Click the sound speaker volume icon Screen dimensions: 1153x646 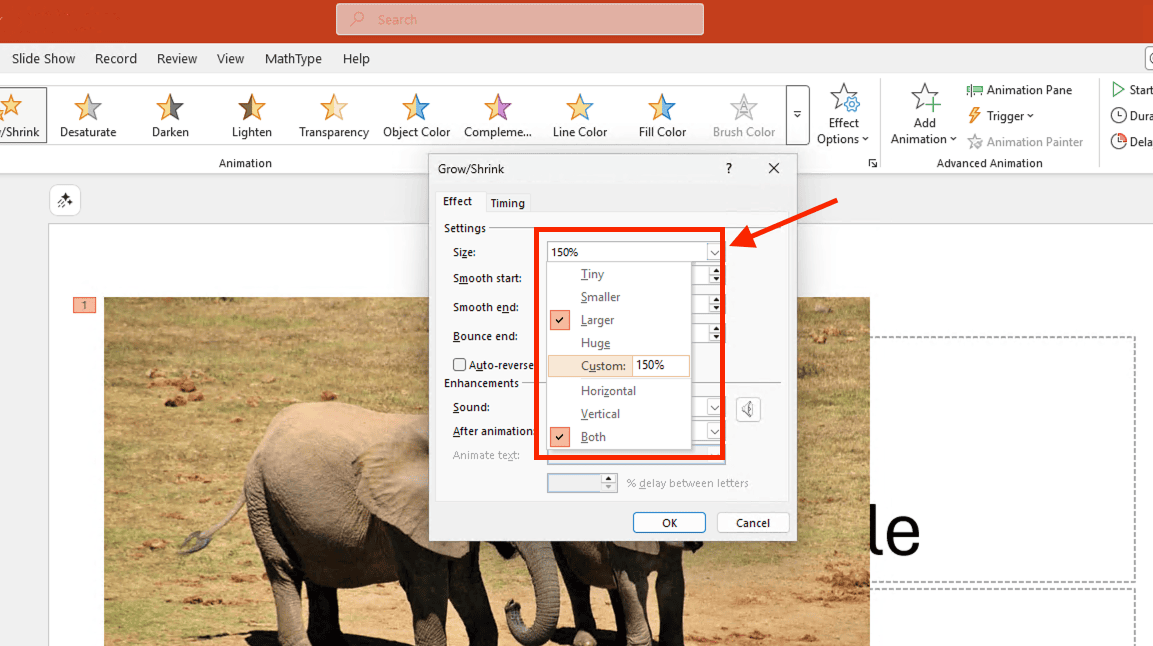click(x=748, y=408)
